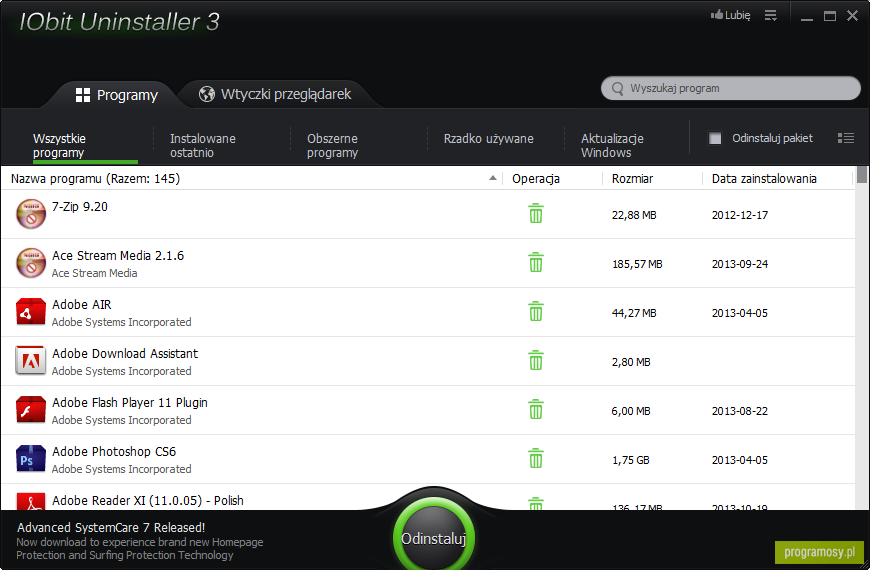Select the Adobe Flash Player icon

click(31, 410)
